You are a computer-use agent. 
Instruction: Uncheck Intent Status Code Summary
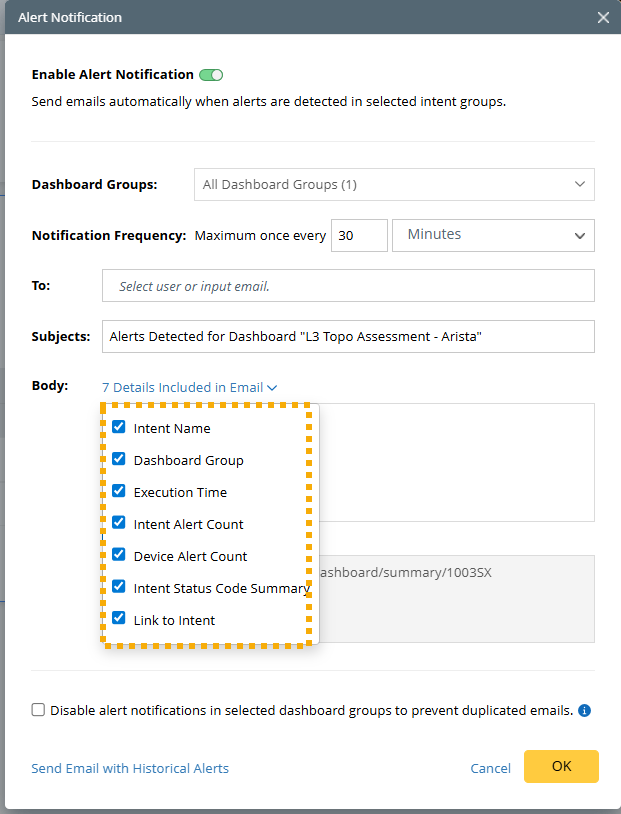119,586
